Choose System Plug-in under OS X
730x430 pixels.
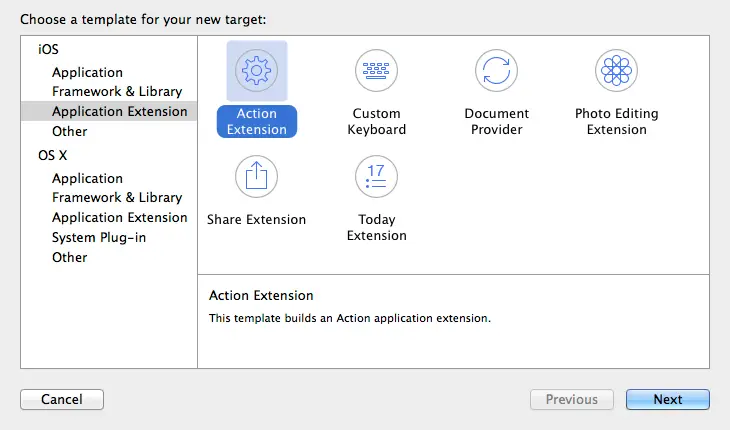[x=98, y=237]
